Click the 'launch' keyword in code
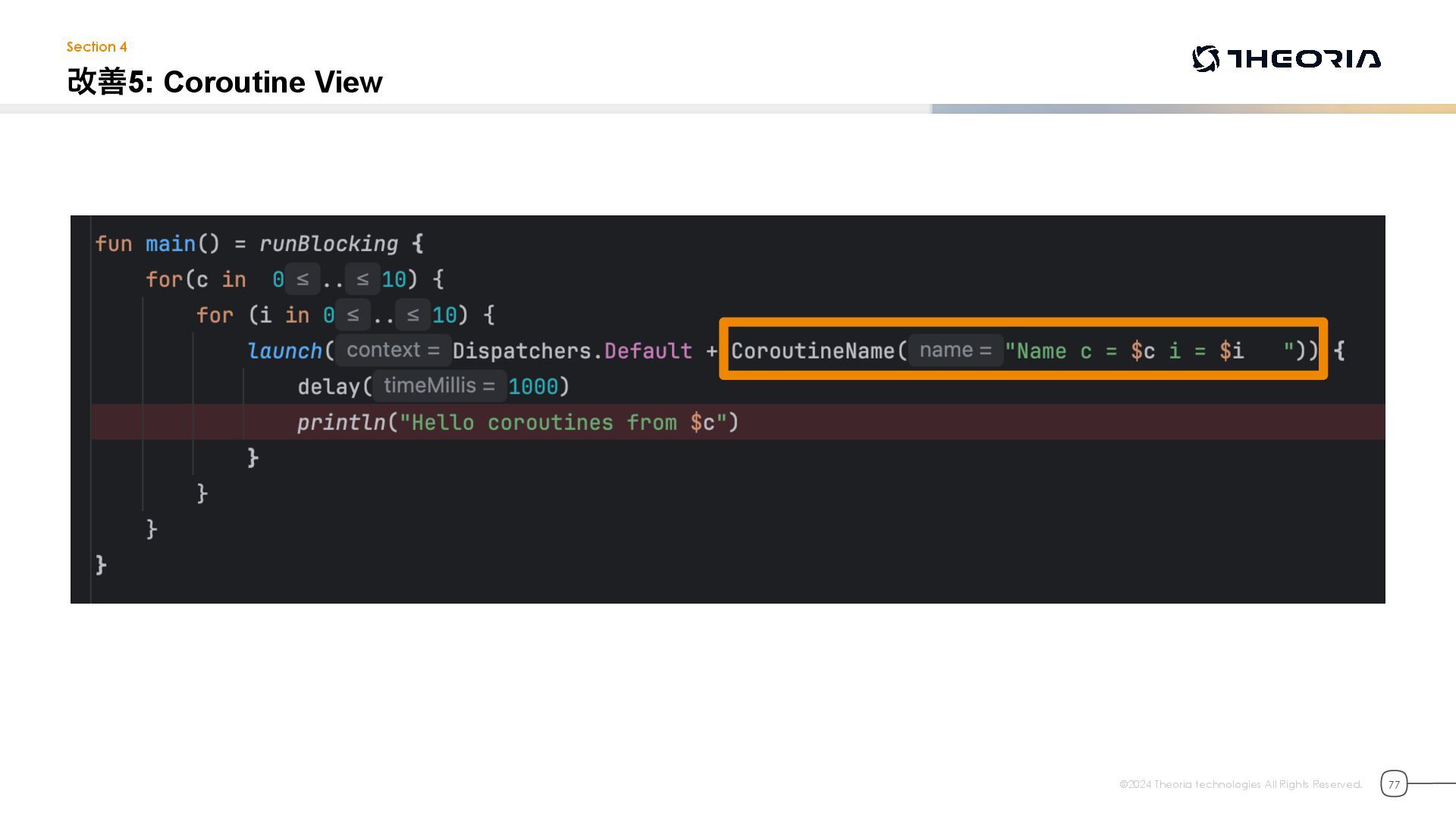The height and width of the screenshot is (819, 1456). 284,351
